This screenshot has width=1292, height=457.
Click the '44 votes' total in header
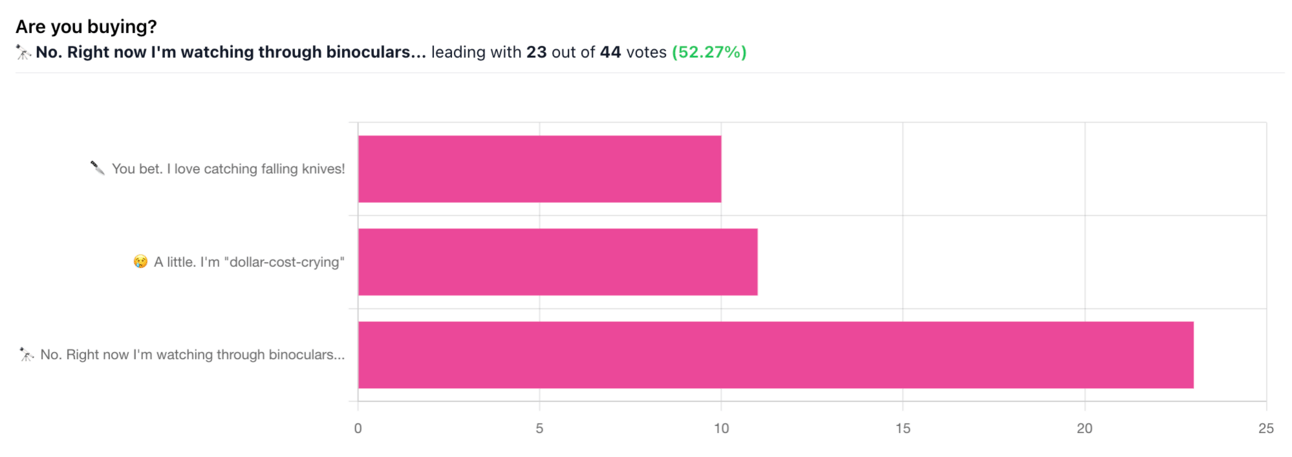pyautogui.click(x=633, y=53)
